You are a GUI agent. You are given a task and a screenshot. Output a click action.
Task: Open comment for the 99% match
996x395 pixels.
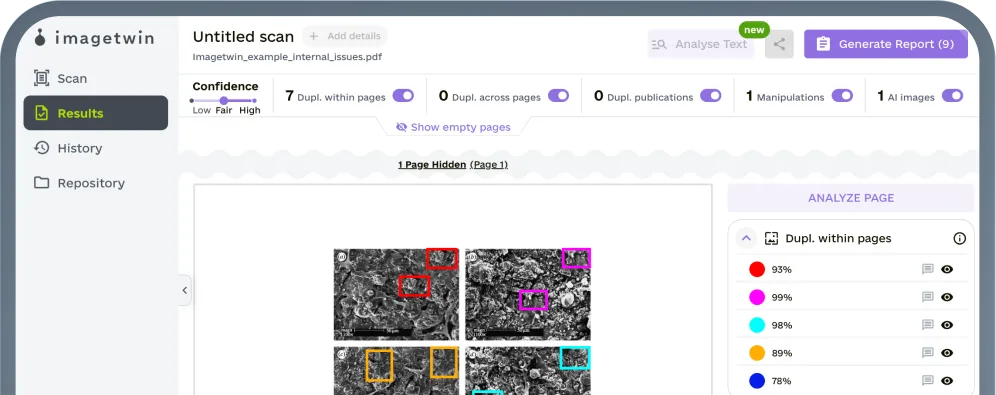coord(927,297)
